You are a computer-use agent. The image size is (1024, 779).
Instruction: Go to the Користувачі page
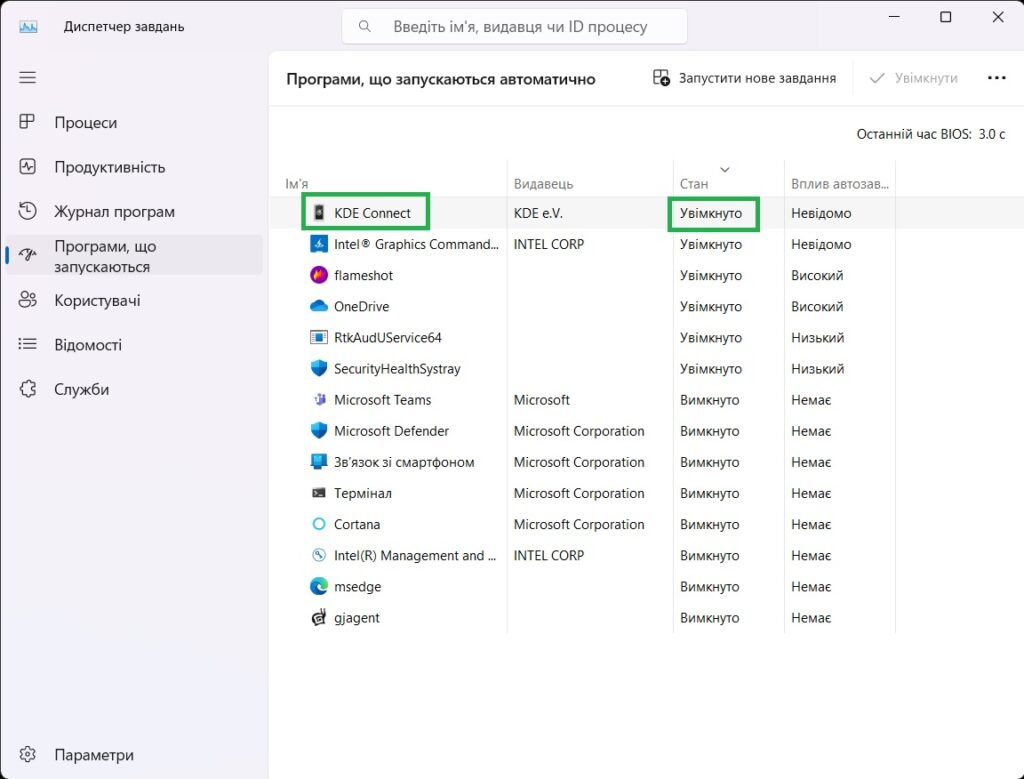(x=133, y=300)
